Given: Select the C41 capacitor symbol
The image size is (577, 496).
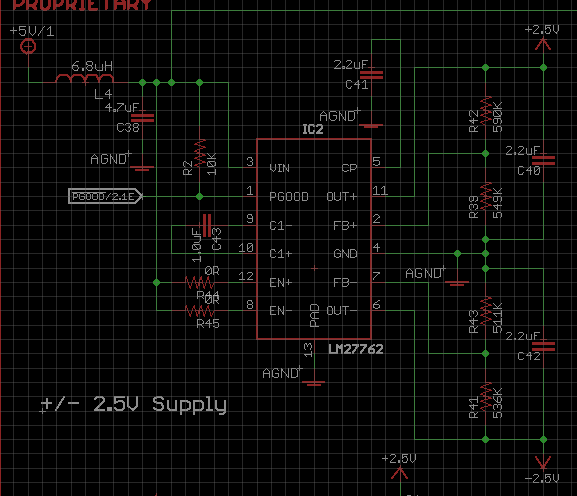Looking at the screenshot, I should tap(372, 75).
